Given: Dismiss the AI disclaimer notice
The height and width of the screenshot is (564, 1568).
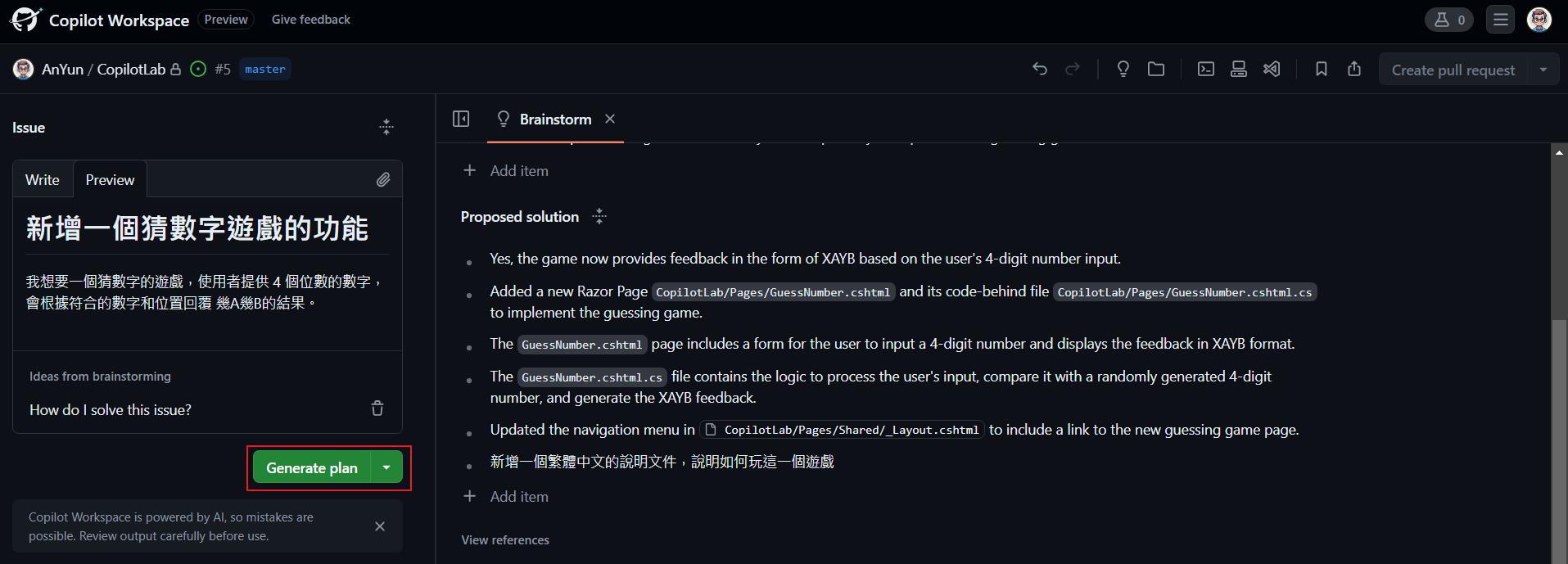Looking at the screenshot, I should coord(380,526).
